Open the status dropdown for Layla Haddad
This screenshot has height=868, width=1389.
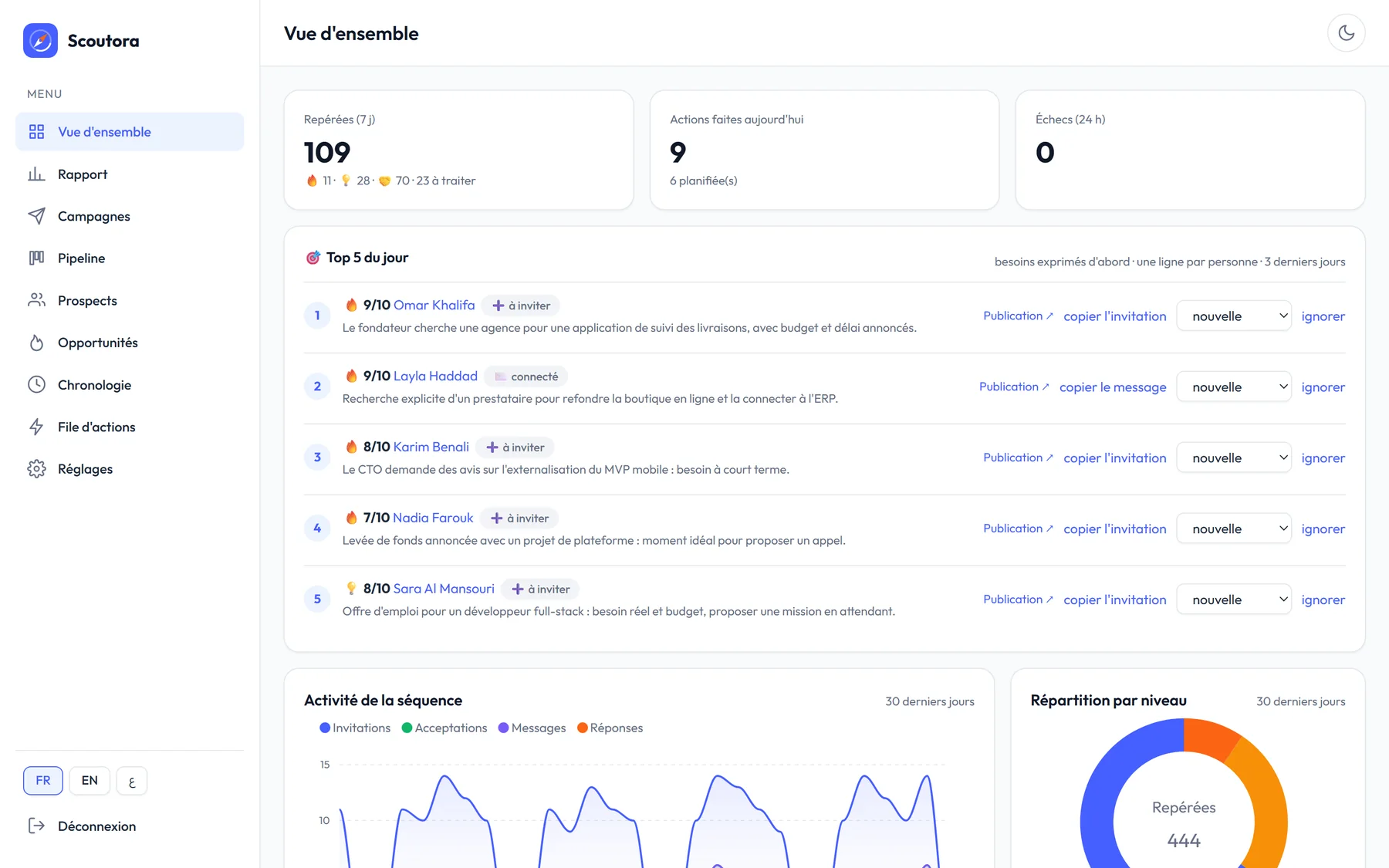tap(1234, 387)
